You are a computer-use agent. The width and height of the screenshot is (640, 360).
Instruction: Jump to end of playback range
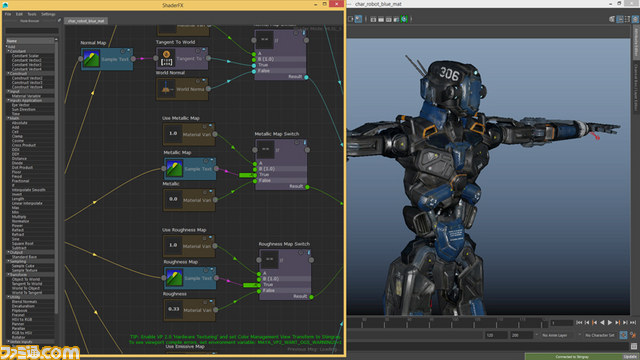(633, 322)
